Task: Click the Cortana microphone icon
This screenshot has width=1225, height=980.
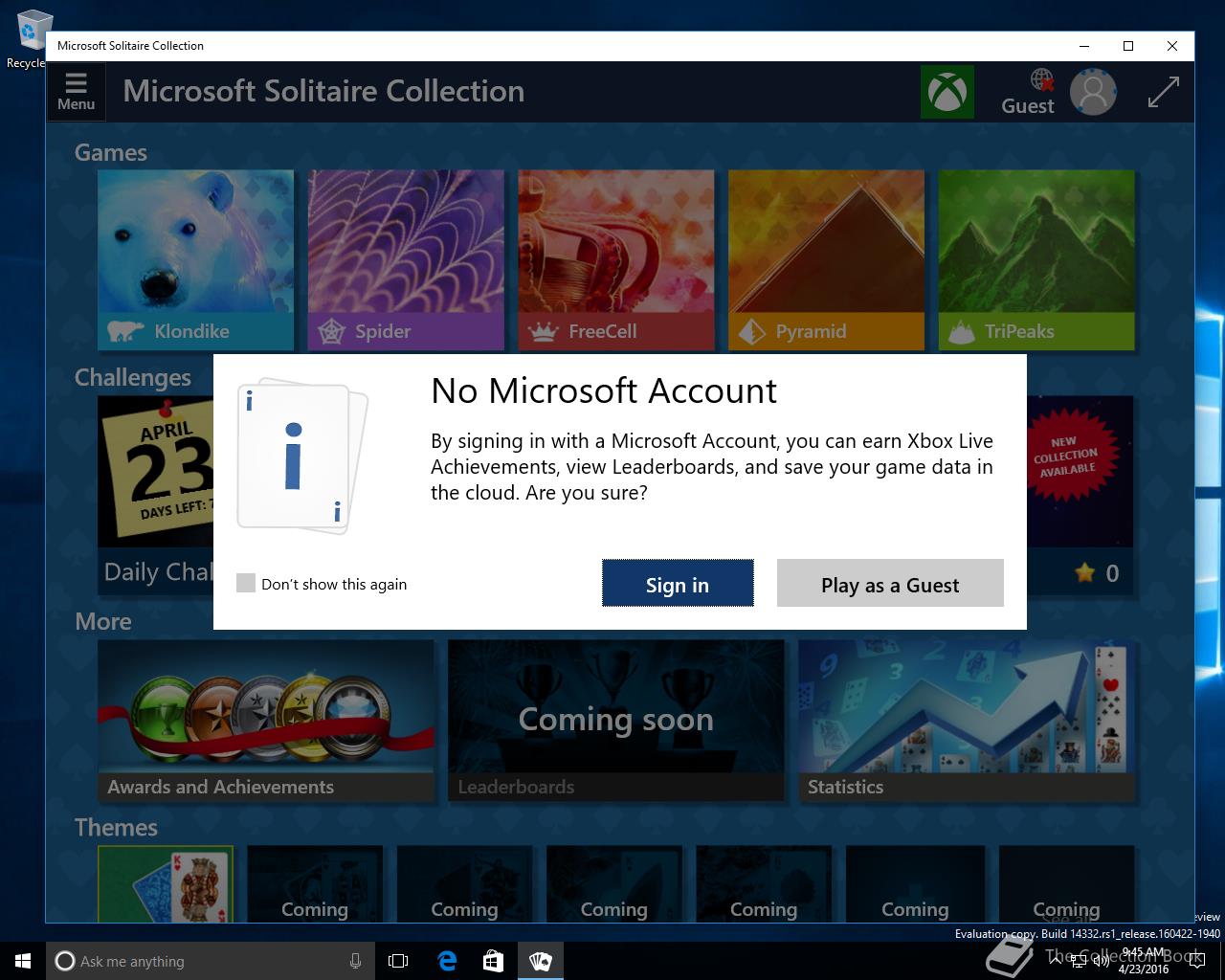Action: [x=355, y=961]
